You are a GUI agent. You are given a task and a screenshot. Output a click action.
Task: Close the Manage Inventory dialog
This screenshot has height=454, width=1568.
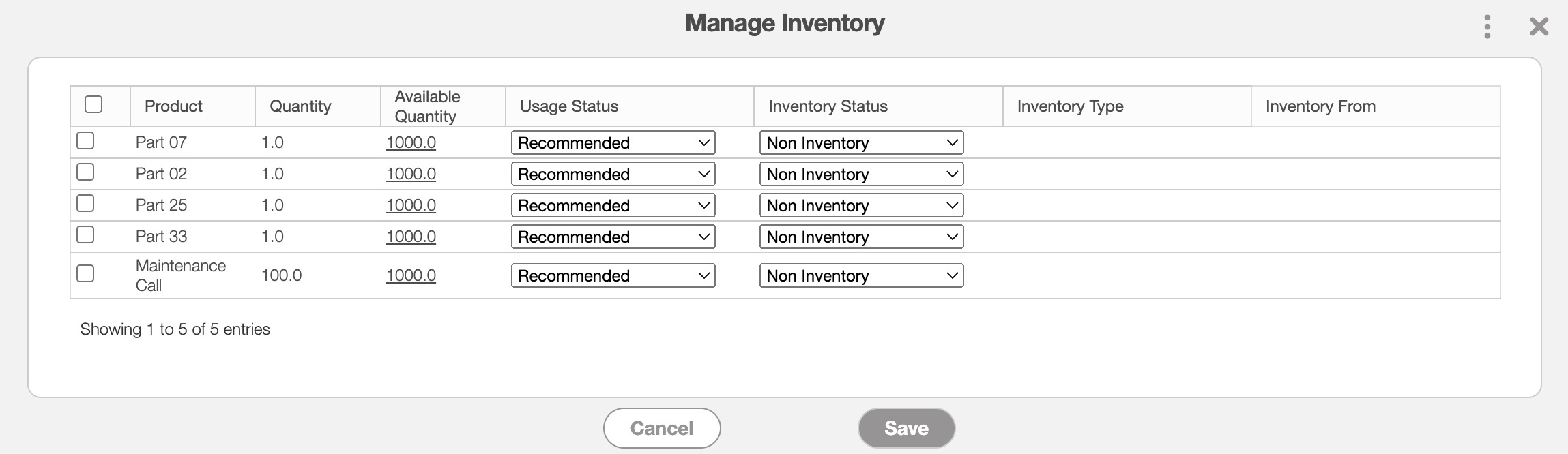point(1539,27)
